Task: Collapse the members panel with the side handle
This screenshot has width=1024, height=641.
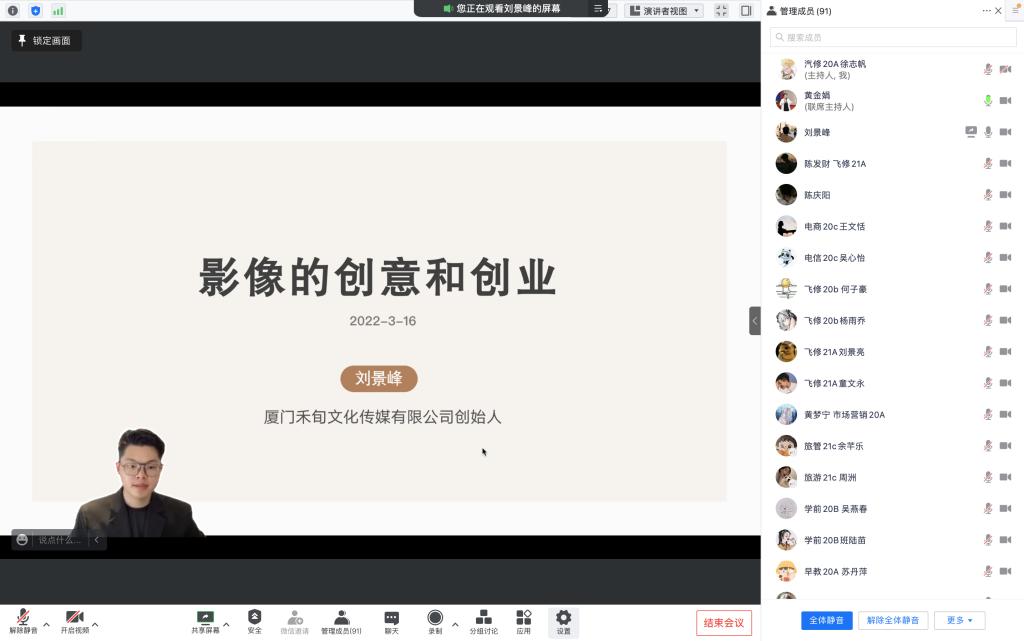Action: click(755, 320)
